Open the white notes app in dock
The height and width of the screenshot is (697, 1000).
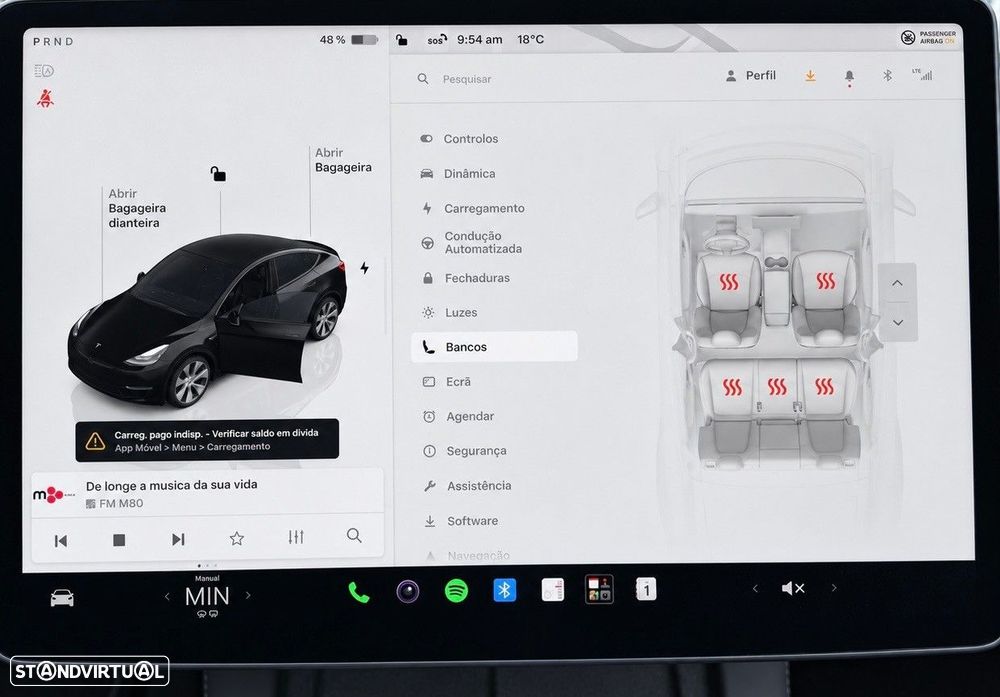click(x=552, y=590)
